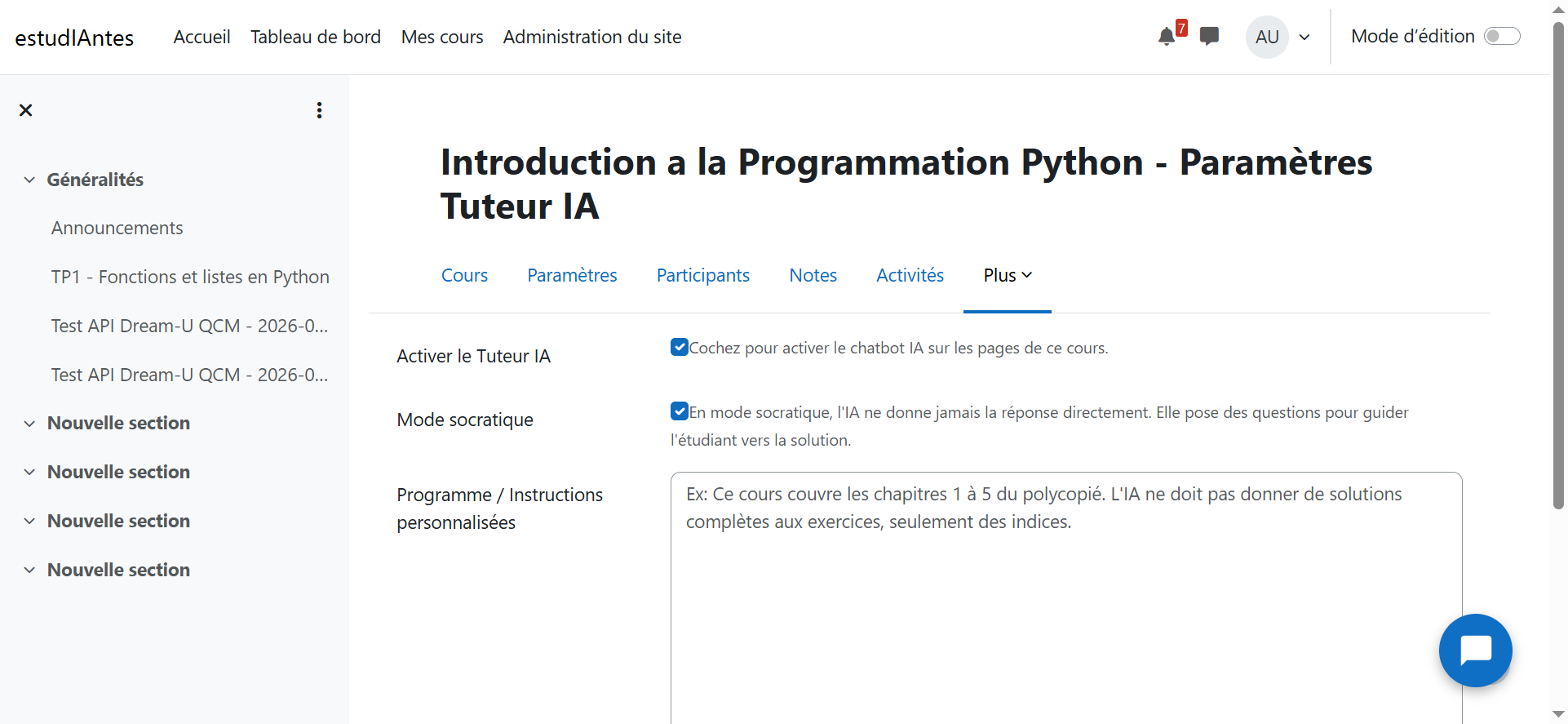The image size is (1568, 724).
Task: Switch to the Activités tab
Action: click(910, 276)
